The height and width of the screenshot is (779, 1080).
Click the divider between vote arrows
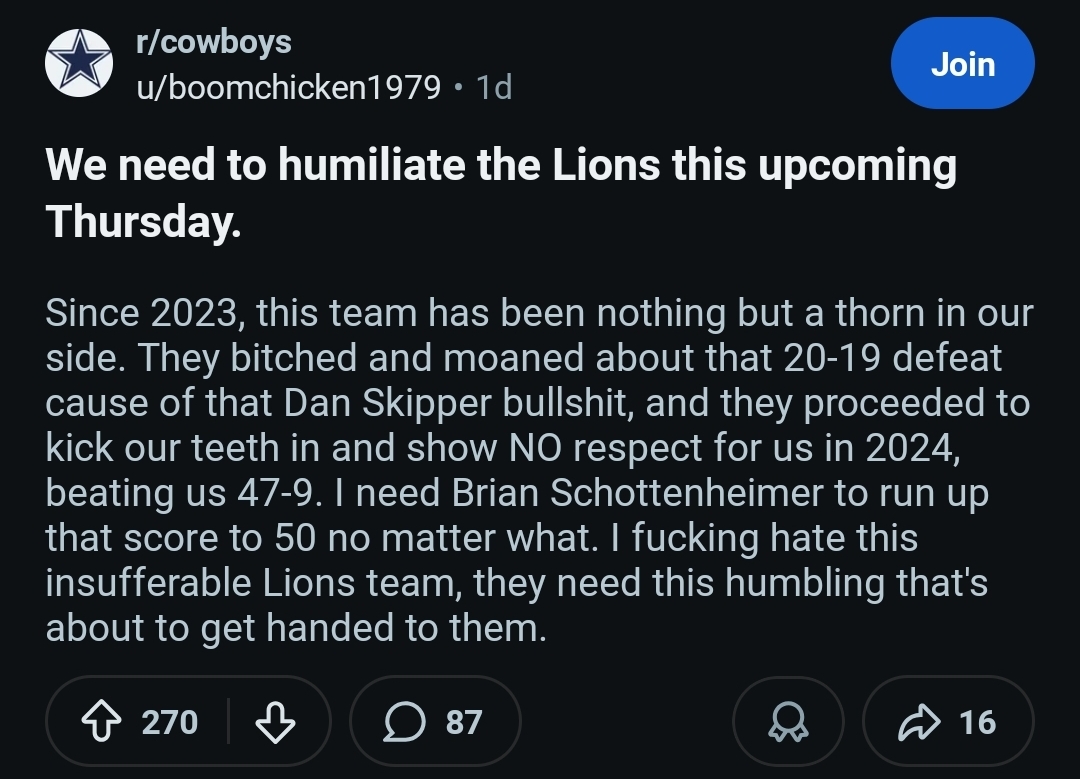point(228,721)
